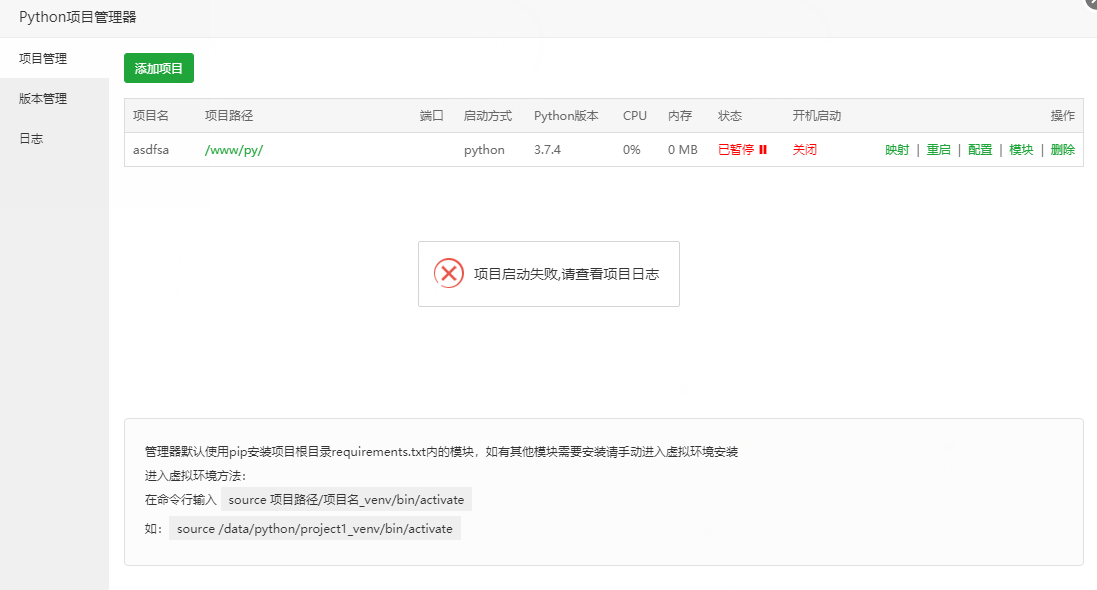Open 模块 for project asdfsa
Viewport: 1097px width, 590px height.
[1021, 150]
